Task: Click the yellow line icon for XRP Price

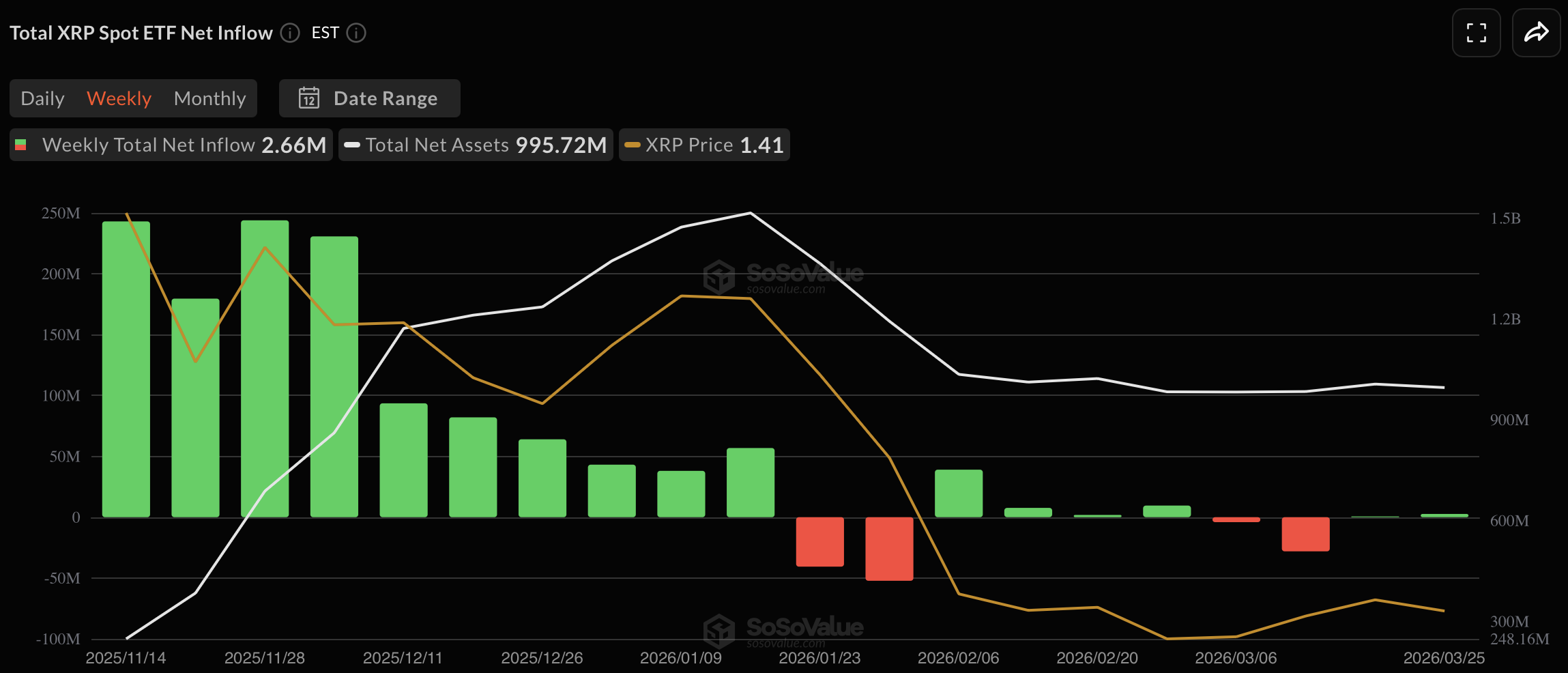Action: 630,145
